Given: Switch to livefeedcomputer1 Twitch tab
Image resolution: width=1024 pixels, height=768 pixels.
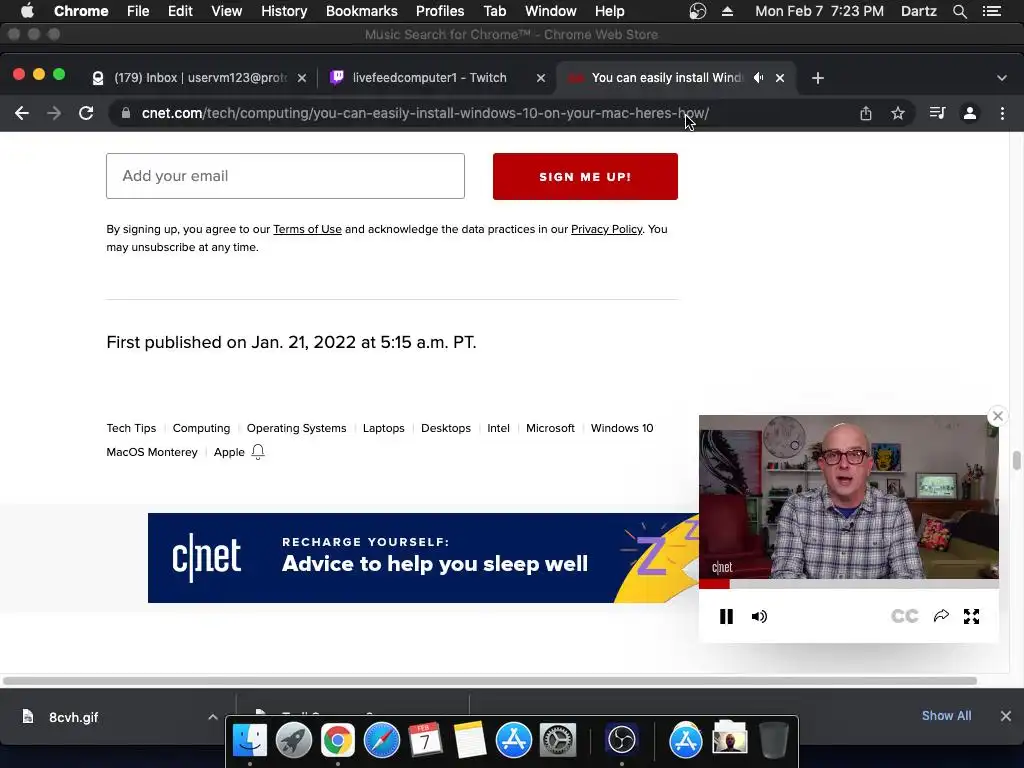Looking at the screenshot, I should [430, 78].
